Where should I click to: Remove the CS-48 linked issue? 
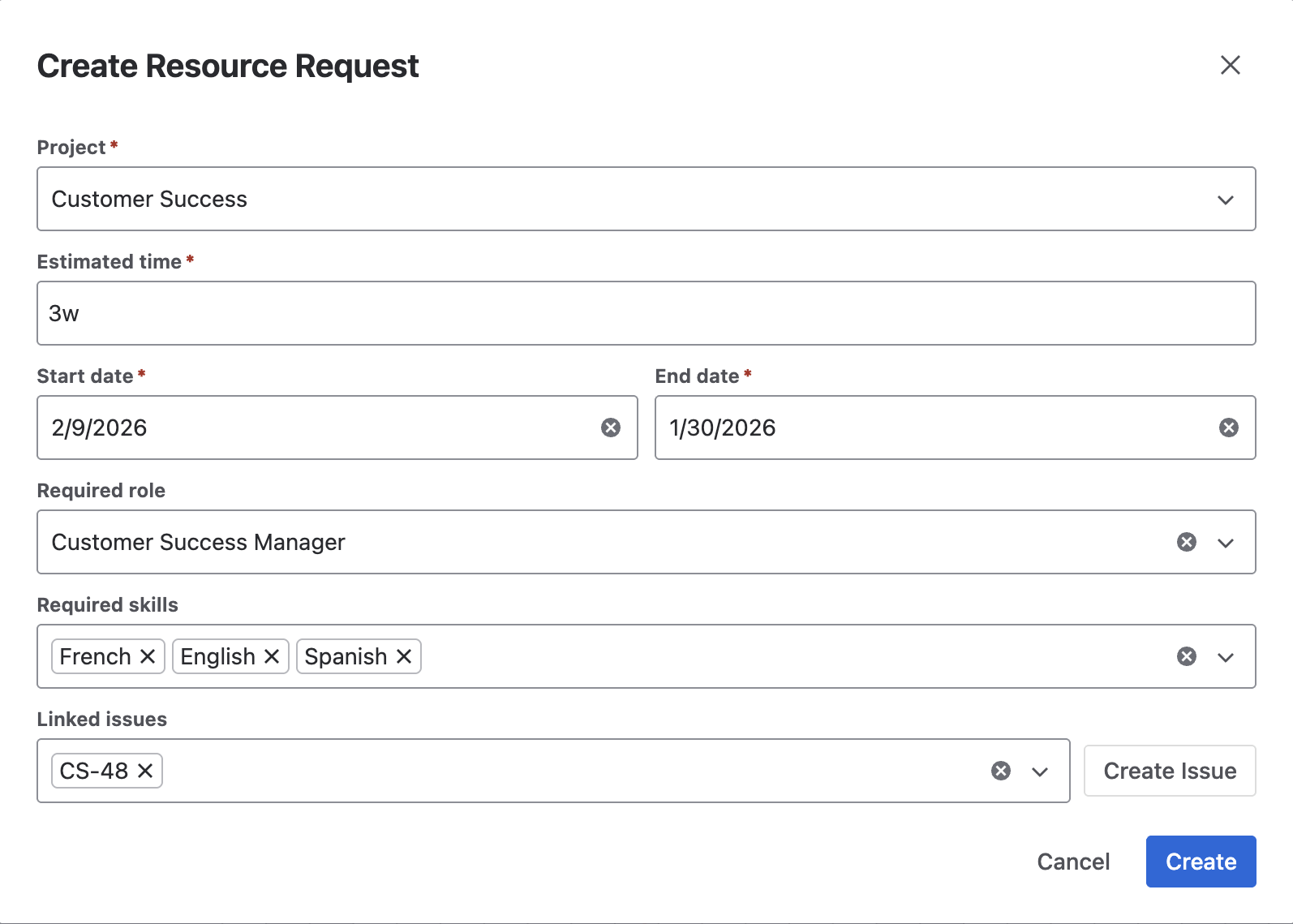145,771
